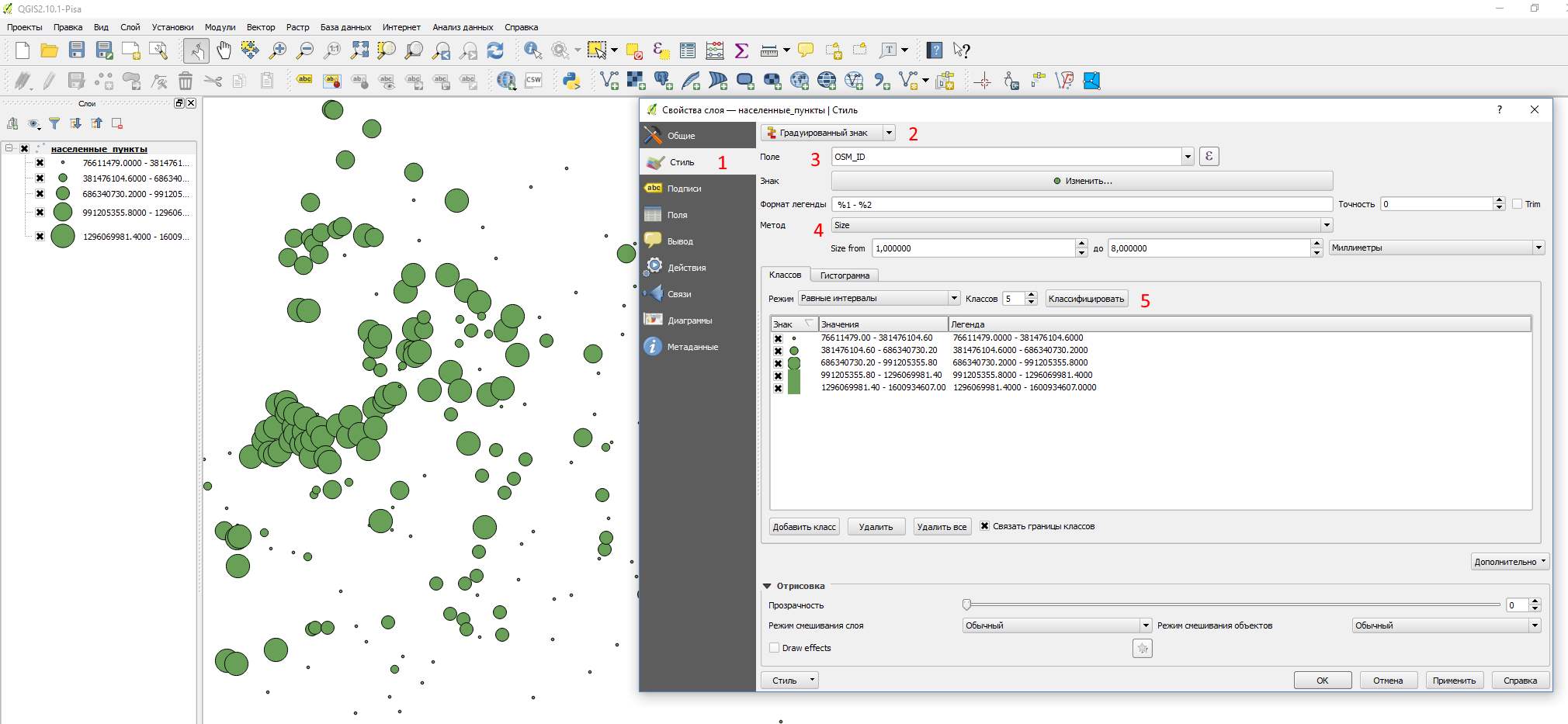
Task: Toggle visibility of населенные_пункты layer
Action: pos(25,149)
